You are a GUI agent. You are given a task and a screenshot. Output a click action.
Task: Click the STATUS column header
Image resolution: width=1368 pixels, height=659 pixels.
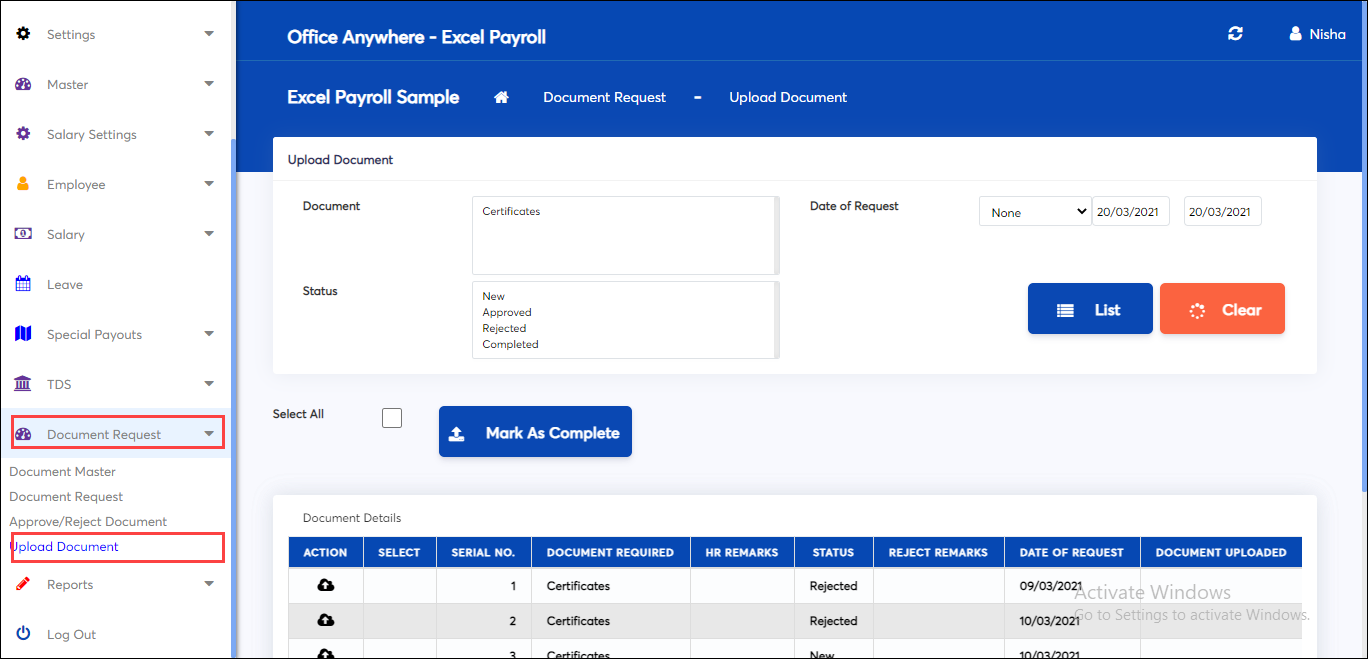tap(833, 552)
